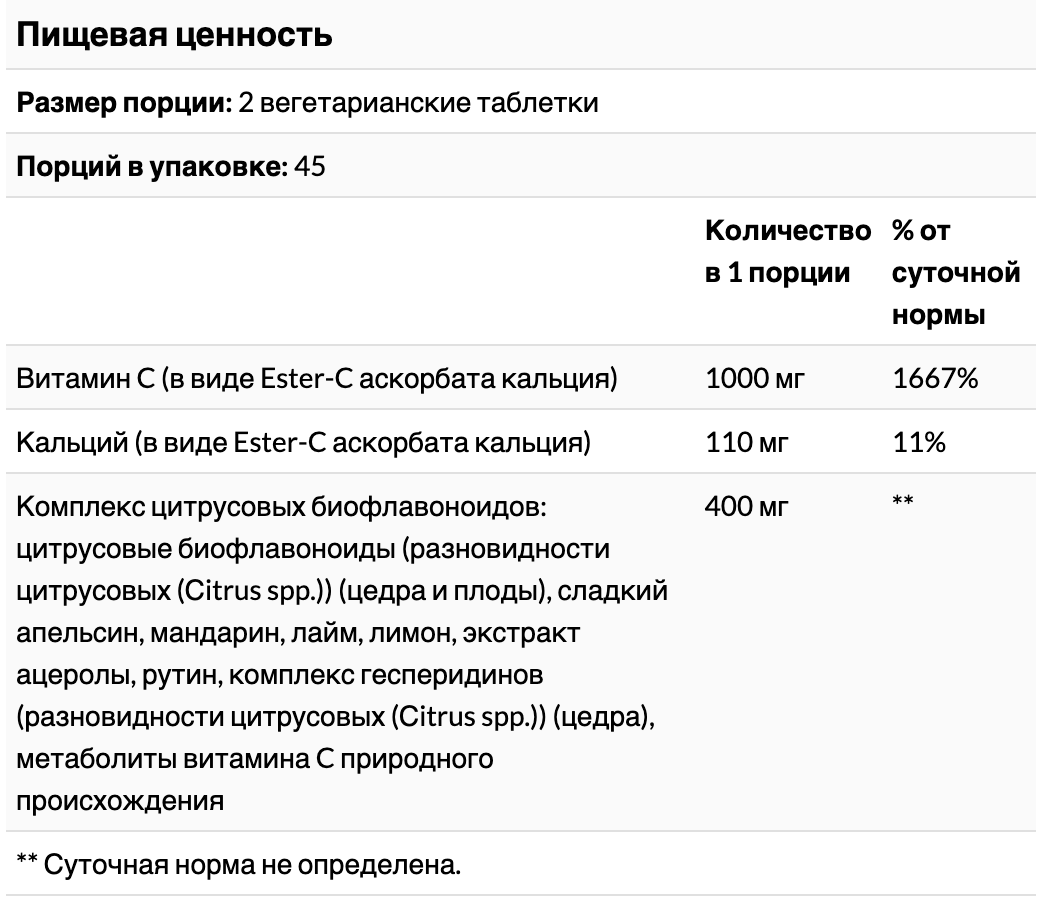Click the 110 мг calcium amount

point(747,442)
